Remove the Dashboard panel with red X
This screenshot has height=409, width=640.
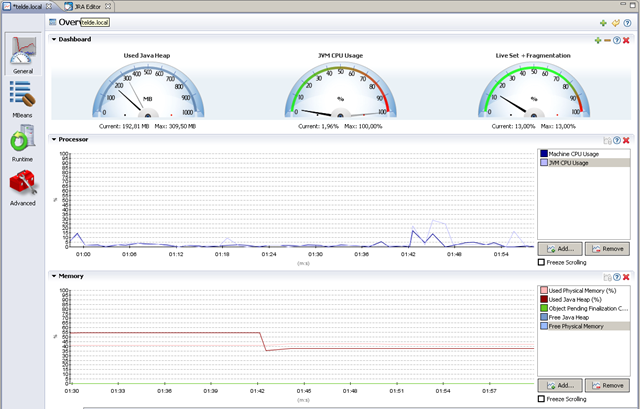point(626,40)
